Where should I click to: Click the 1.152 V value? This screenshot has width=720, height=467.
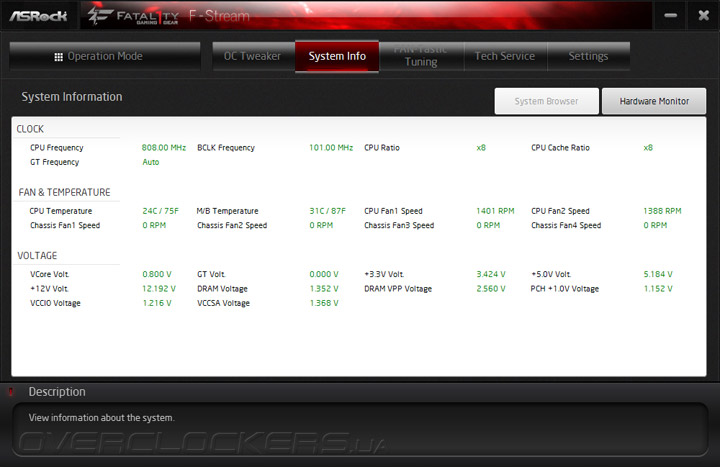[x=658, y=289]
